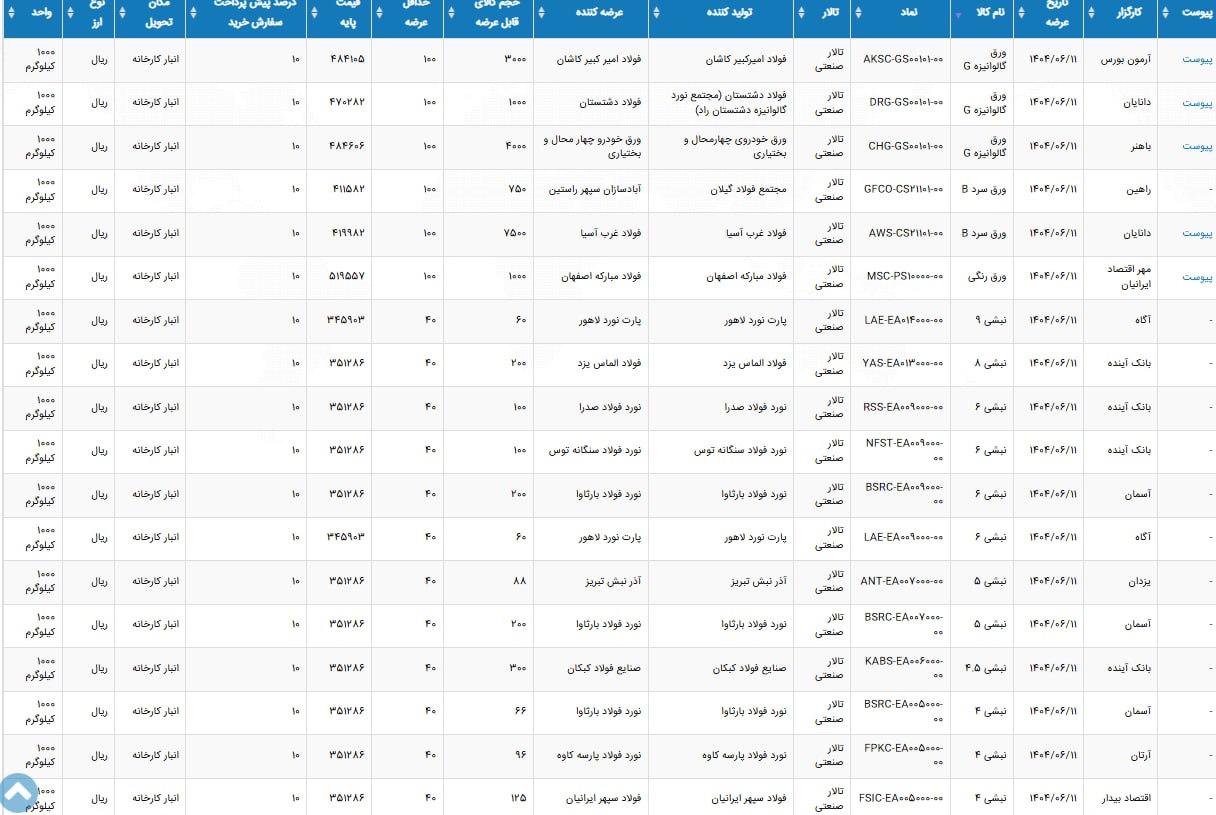Click producer مجتمع فولاد گیلان

click(x=749, y=189)
